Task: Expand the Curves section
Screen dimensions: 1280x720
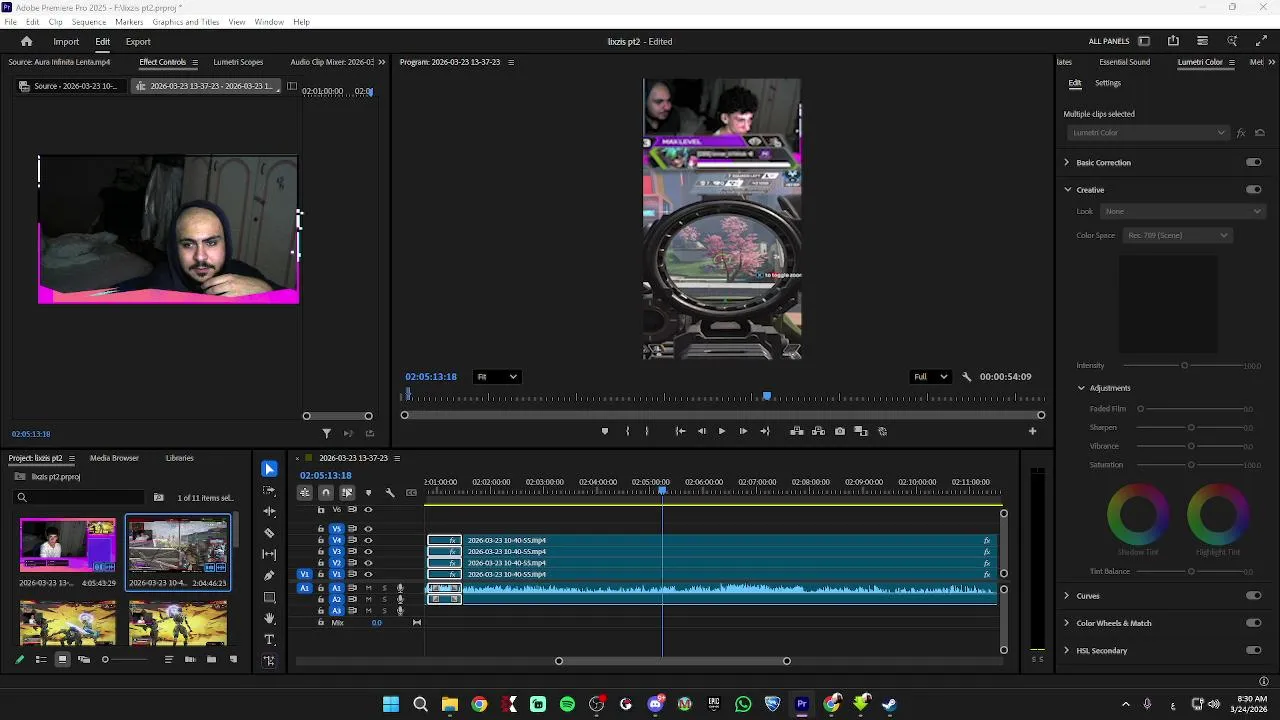Action: point(1066,595)
